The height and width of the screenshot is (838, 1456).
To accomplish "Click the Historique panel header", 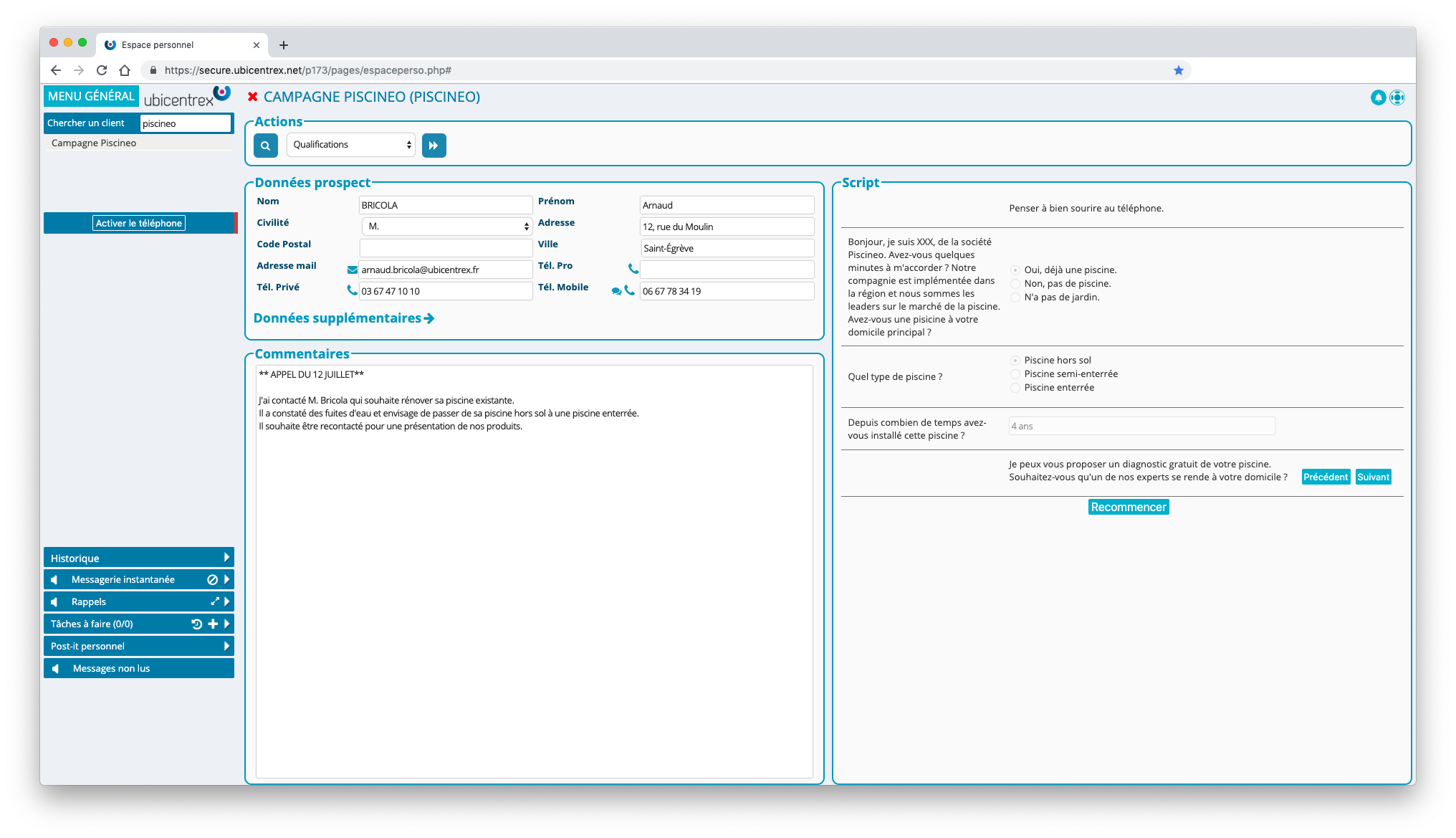I will click(139, 558).
